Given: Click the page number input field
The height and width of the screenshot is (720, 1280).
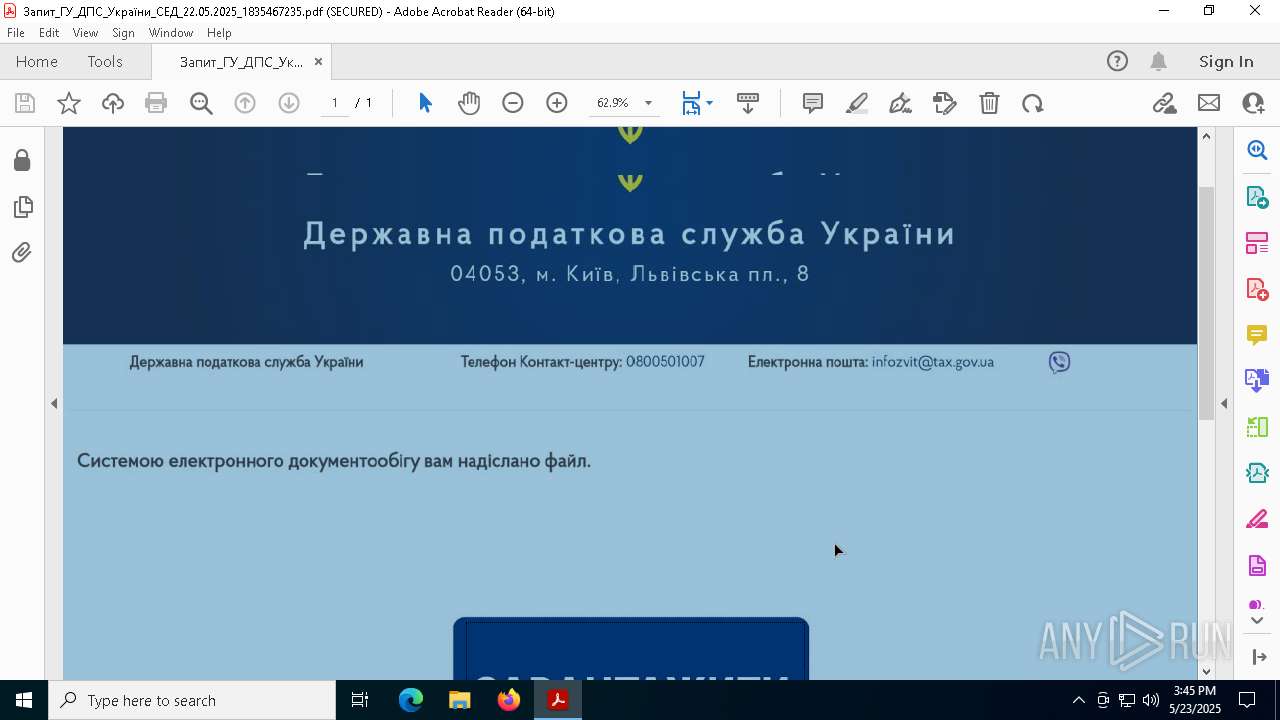Looking at the screenshot, I should coord(335,103).
